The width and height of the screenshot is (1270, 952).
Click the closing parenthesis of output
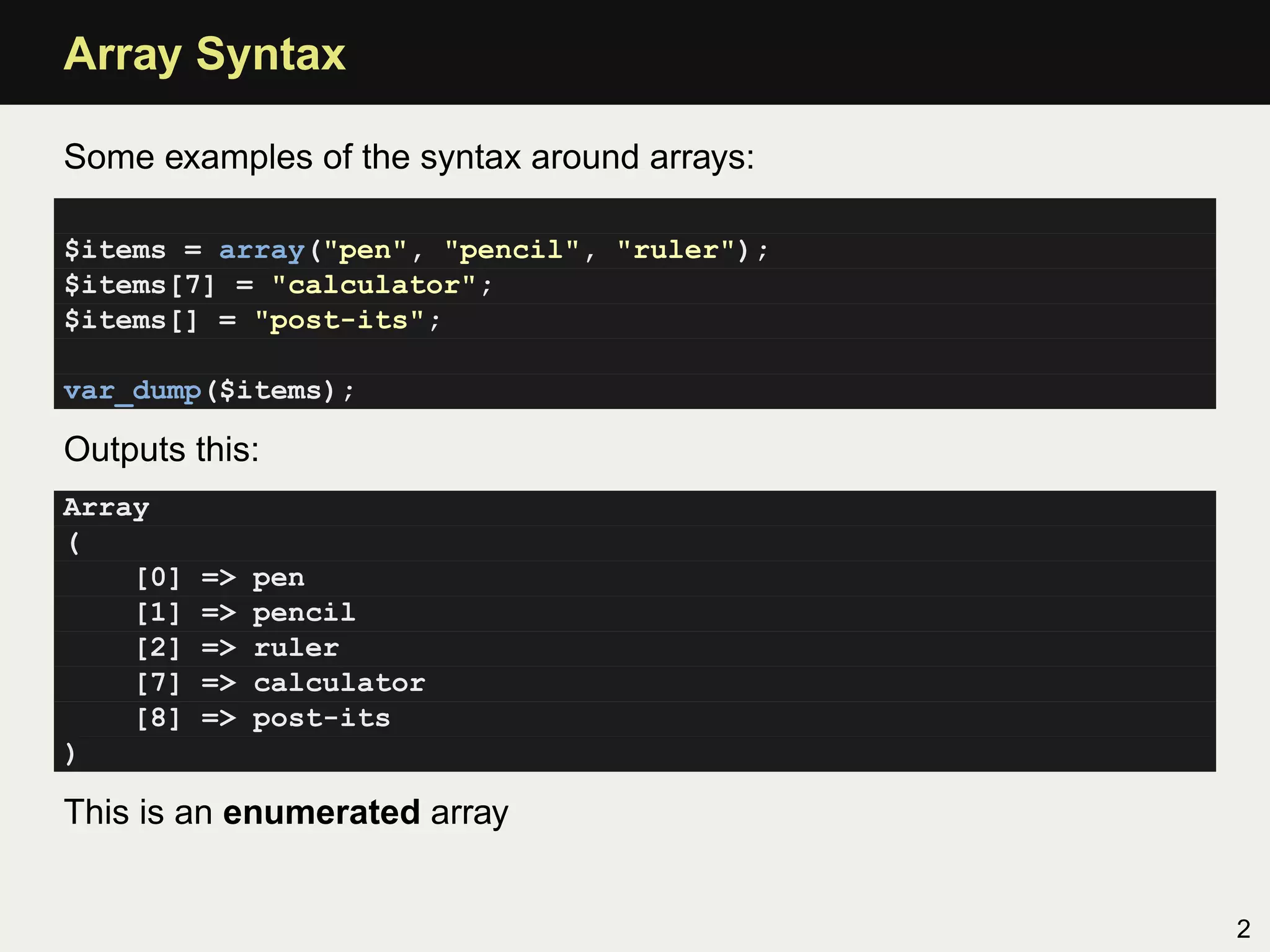pyautogui.click(x=70, y=754)
